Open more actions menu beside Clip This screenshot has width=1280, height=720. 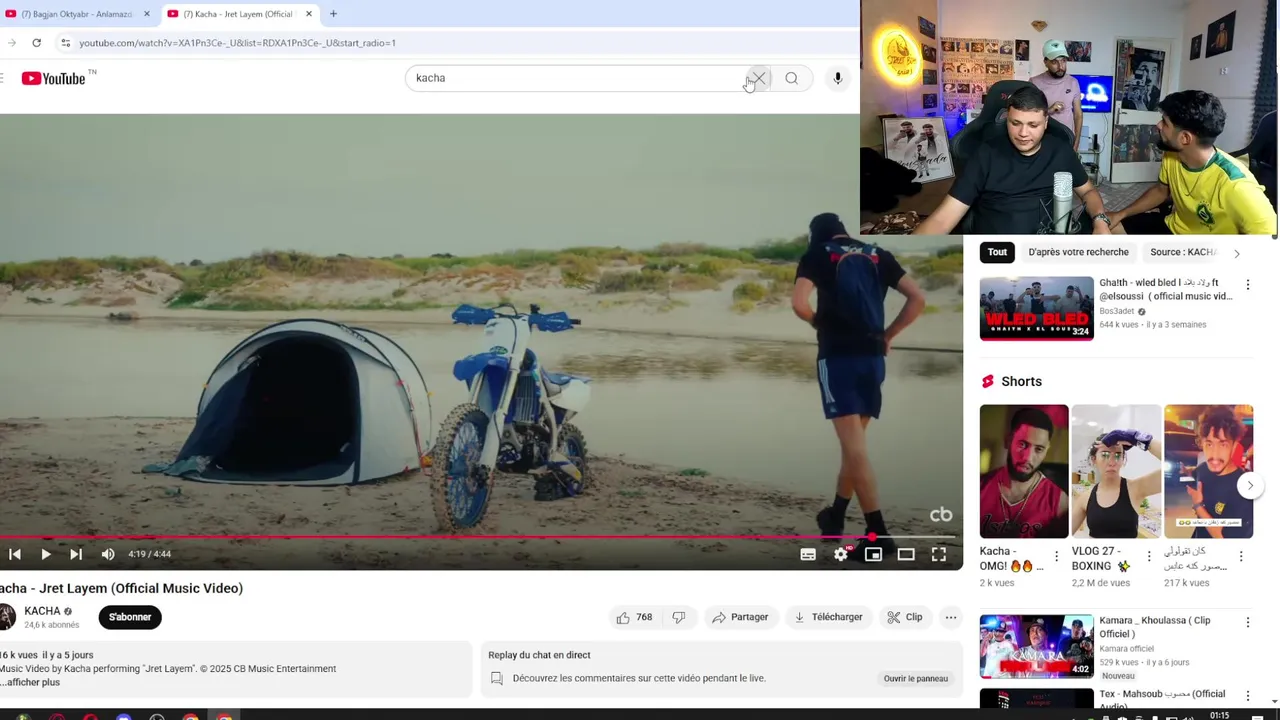coord(951,617)
